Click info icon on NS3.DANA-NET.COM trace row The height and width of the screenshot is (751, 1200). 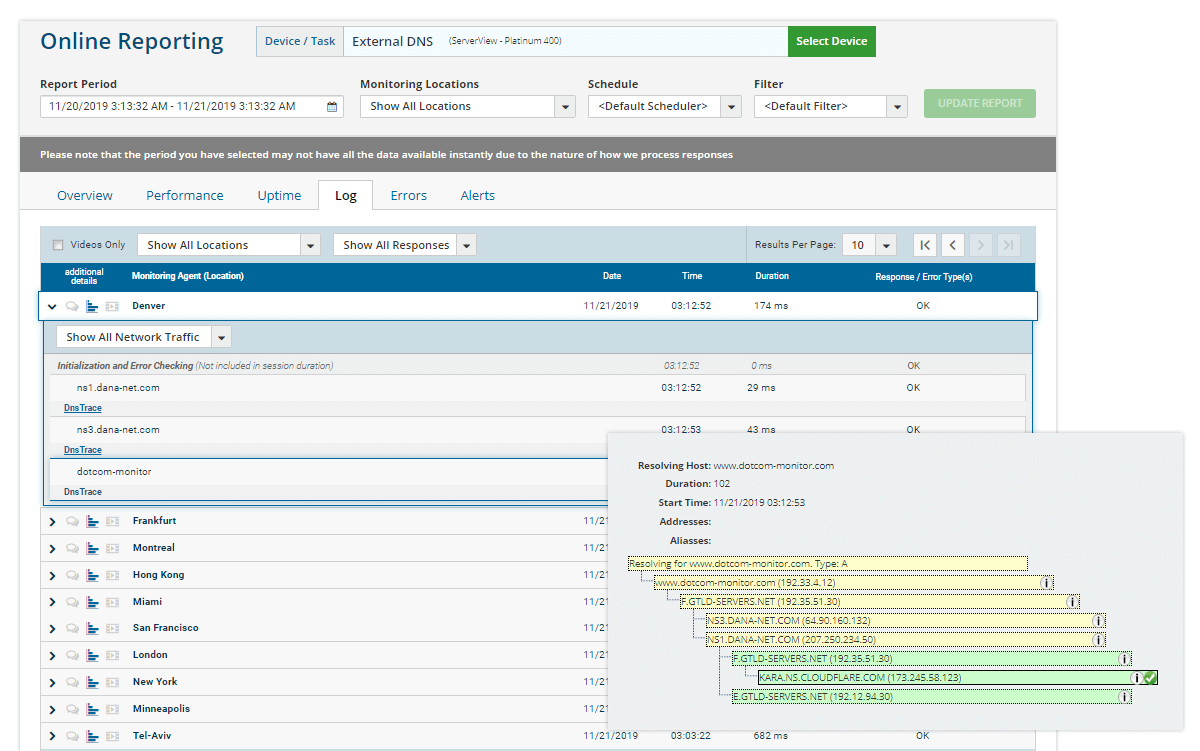1098,621
